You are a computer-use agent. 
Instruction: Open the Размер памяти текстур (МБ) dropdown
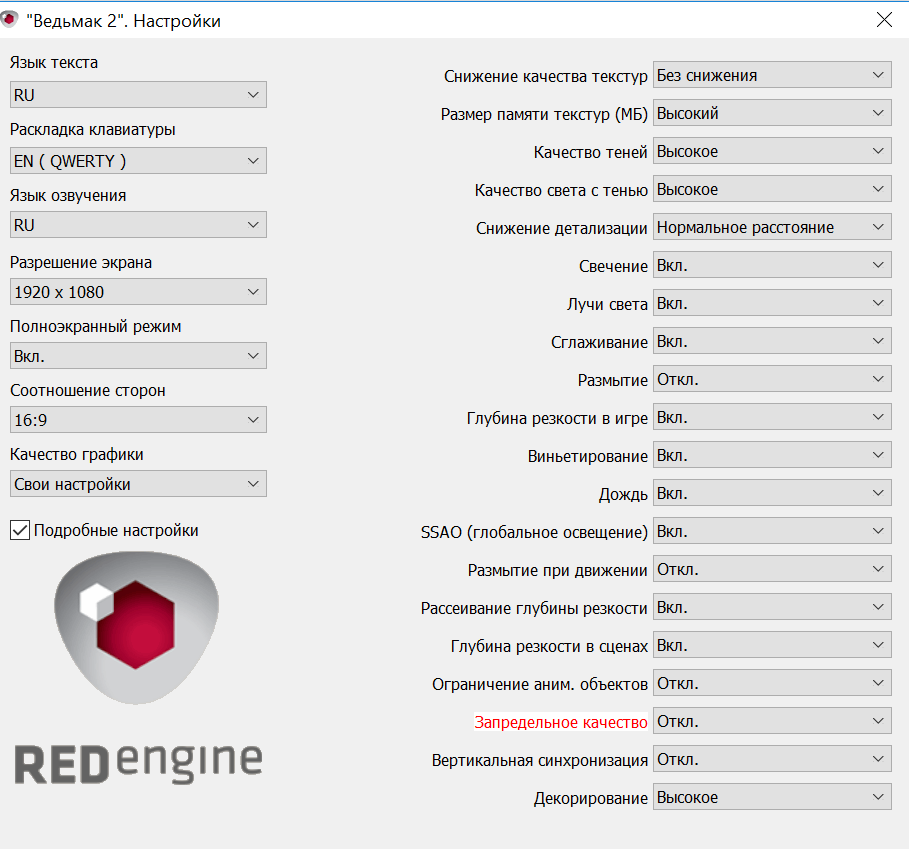(x=772, y=113)
